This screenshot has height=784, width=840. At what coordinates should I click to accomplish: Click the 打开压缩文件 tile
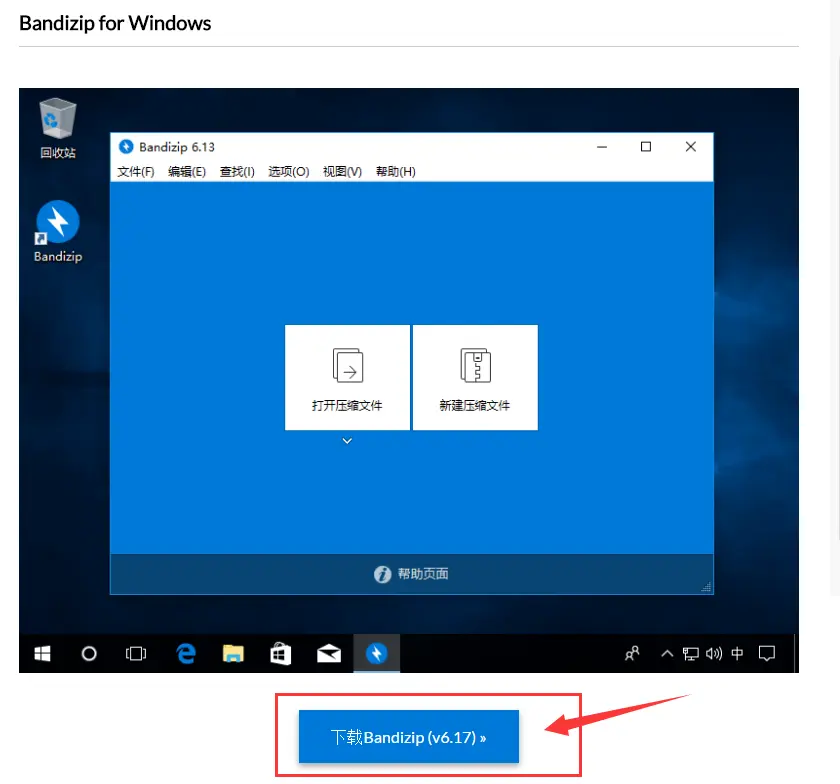(x=347, y=377)
